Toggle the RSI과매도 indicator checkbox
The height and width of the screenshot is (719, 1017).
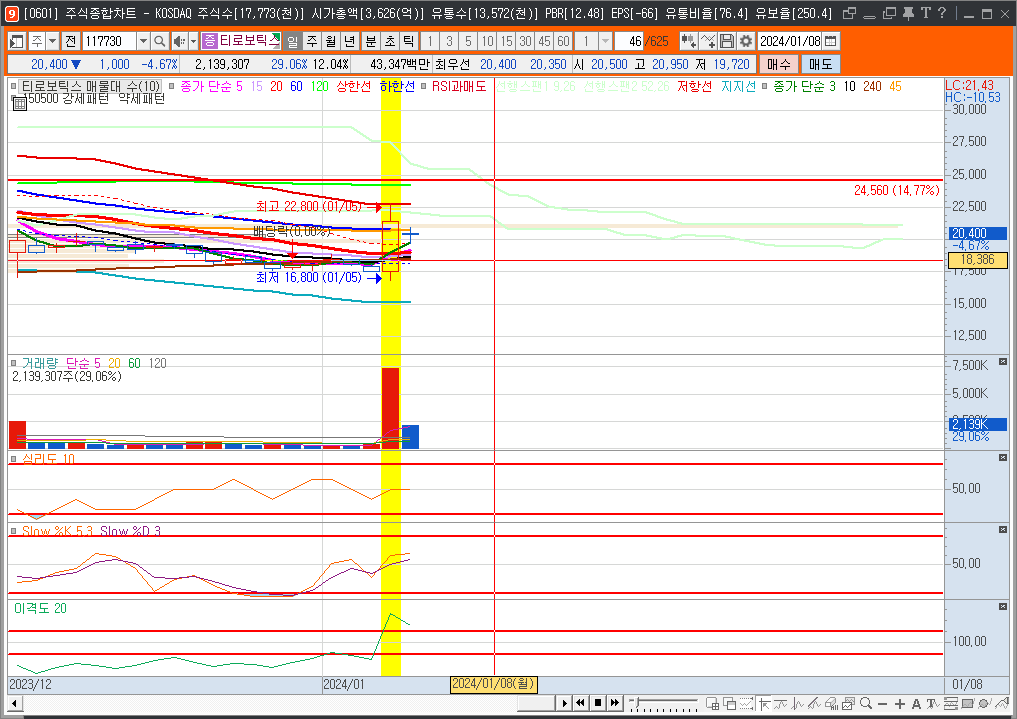tap(423, 86)
